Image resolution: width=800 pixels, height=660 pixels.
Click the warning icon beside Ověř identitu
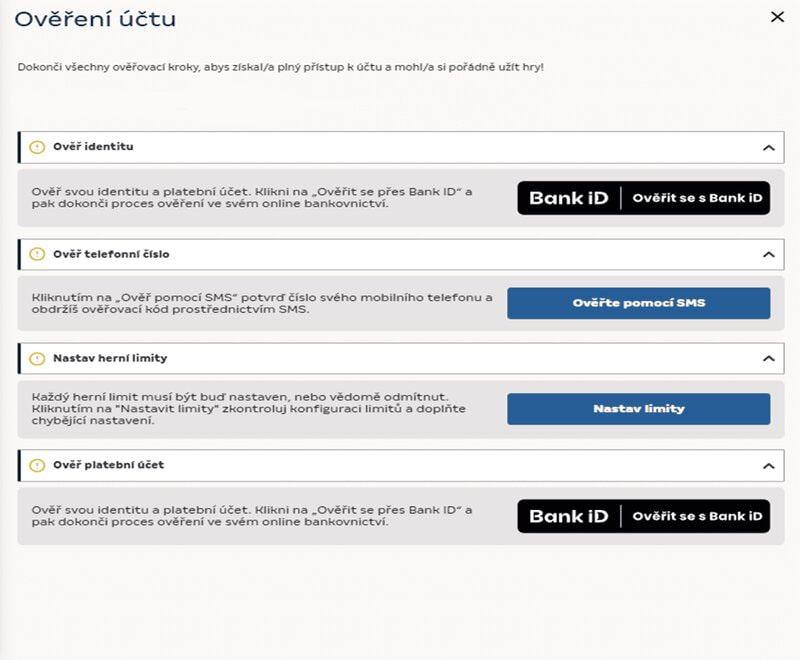click(x=38, y=147)
